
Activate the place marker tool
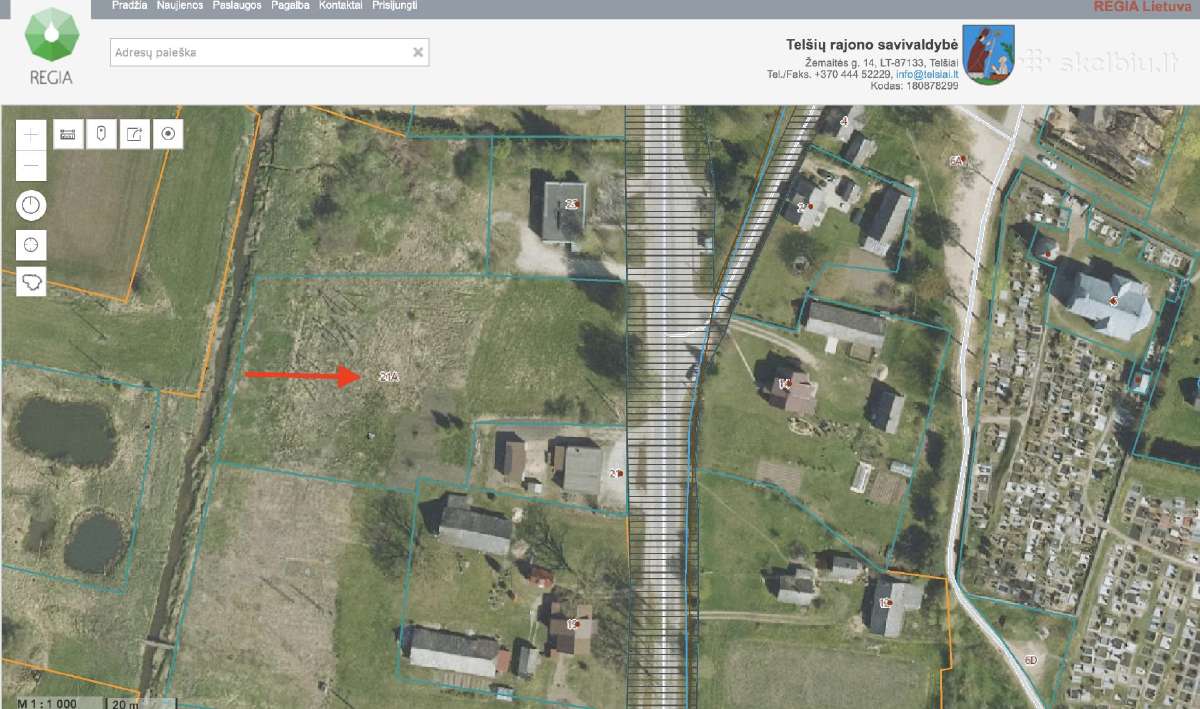[101, 133]
